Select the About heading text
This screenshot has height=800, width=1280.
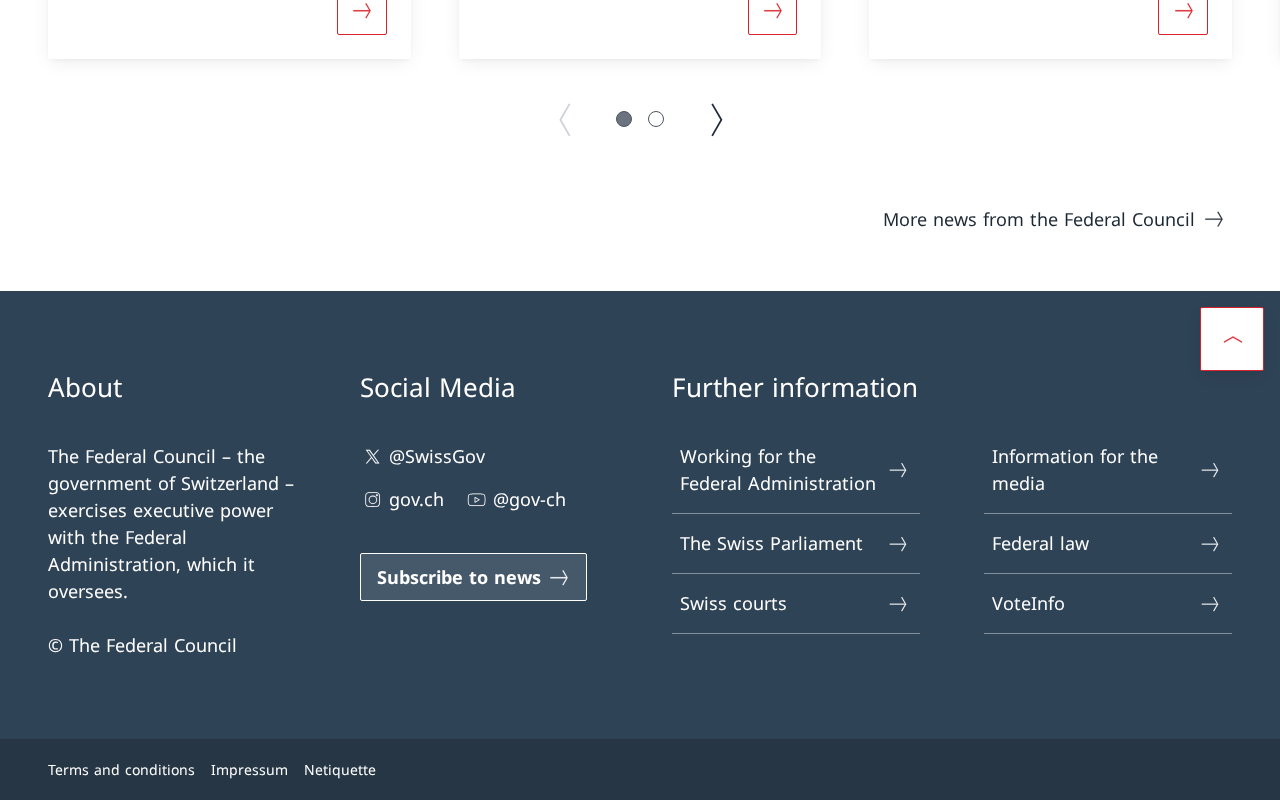pyautogui.click(x=85, y=387)
